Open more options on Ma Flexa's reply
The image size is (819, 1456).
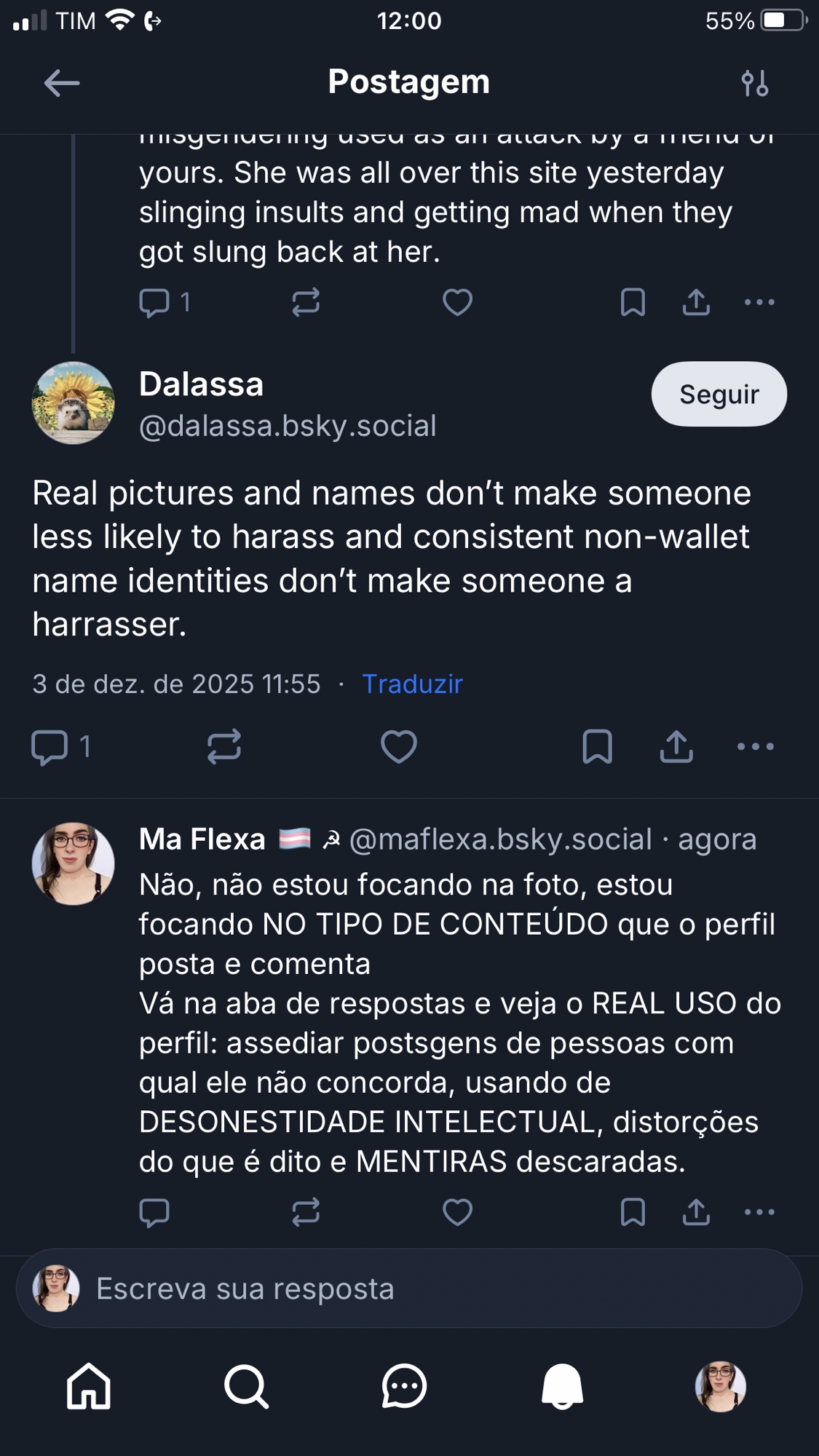(759, 1212)
